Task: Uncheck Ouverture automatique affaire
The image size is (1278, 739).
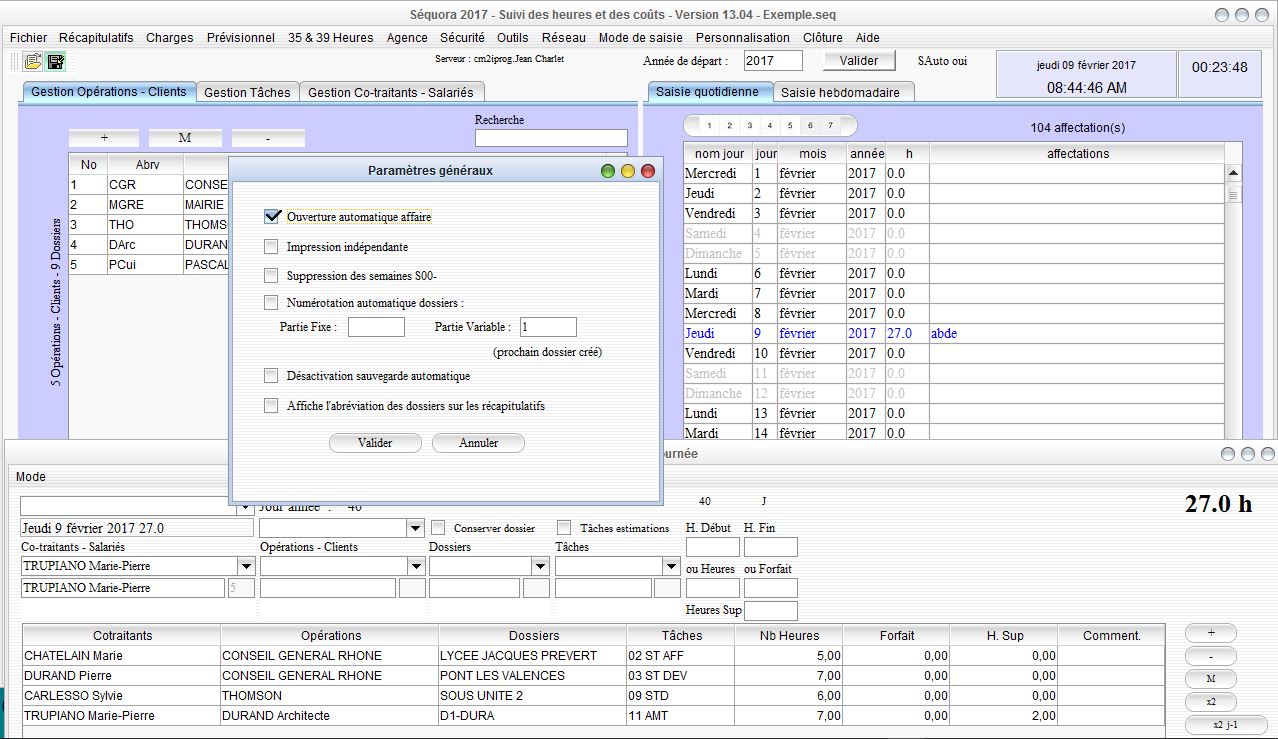Action: 271,215
